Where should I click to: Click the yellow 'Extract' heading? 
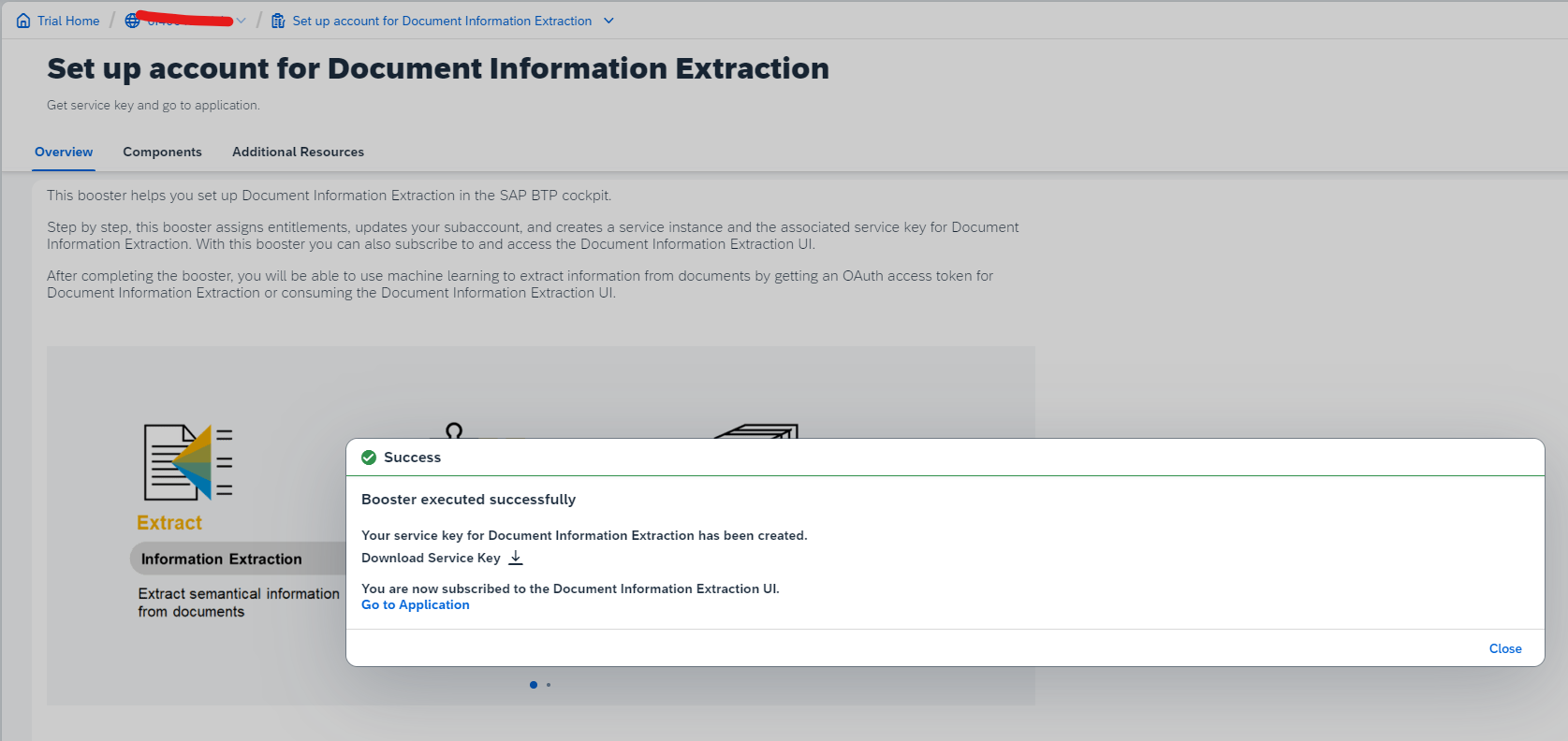[x=169, y=523]
